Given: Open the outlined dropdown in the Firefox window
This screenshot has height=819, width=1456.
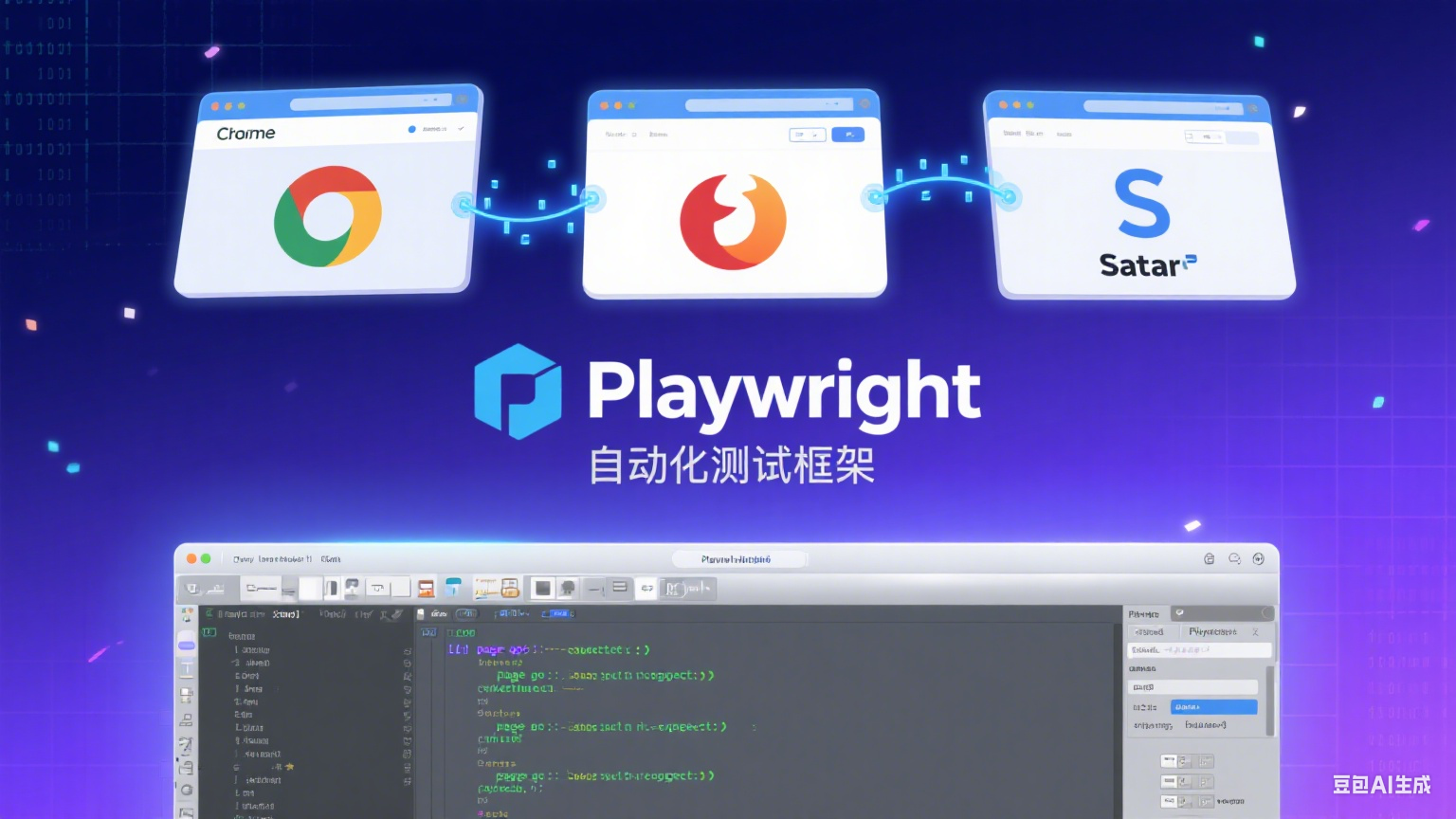Looking at the screenshot, I should coord(808,135).
